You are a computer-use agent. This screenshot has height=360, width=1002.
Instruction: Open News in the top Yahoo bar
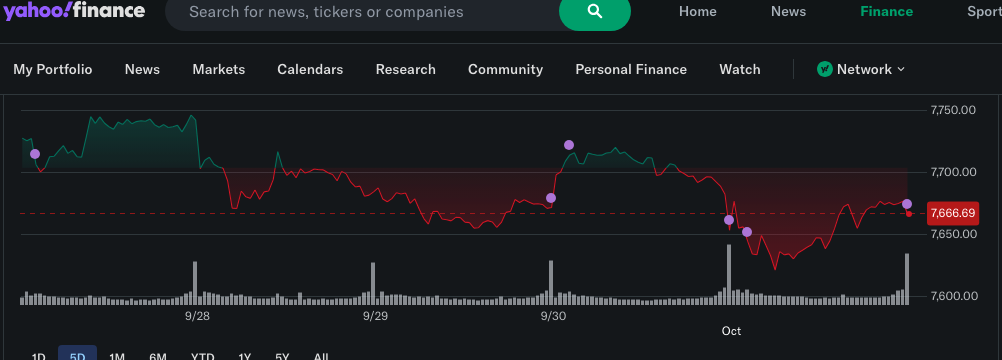(788, 12)
